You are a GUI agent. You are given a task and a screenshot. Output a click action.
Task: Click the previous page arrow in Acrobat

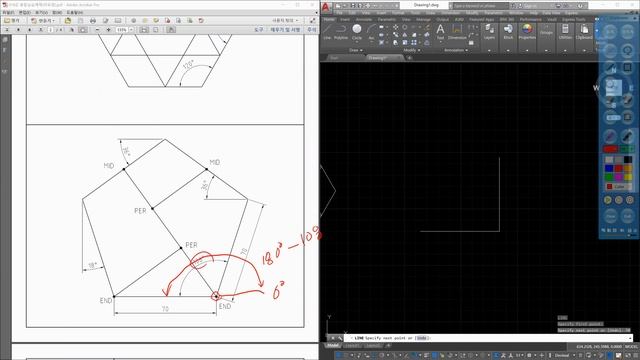[x=18, y=30]
